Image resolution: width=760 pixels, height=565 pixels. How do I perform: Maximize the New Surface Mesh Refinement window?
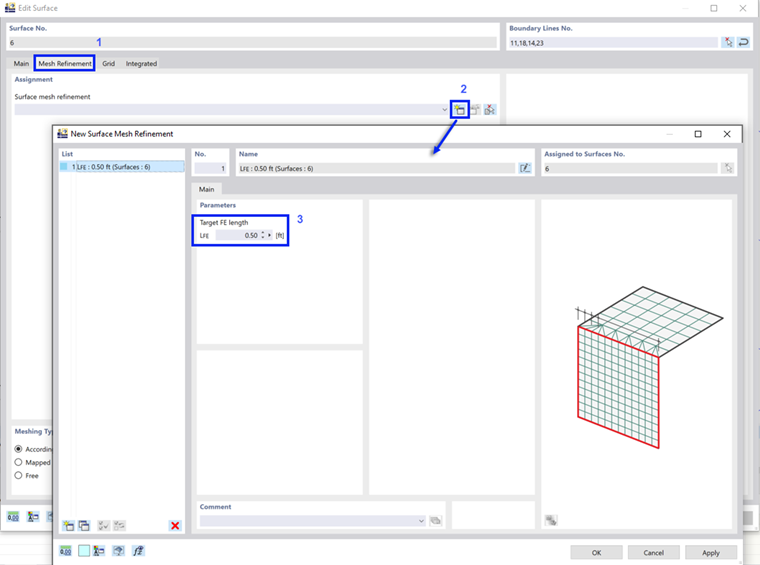(698, 134)
